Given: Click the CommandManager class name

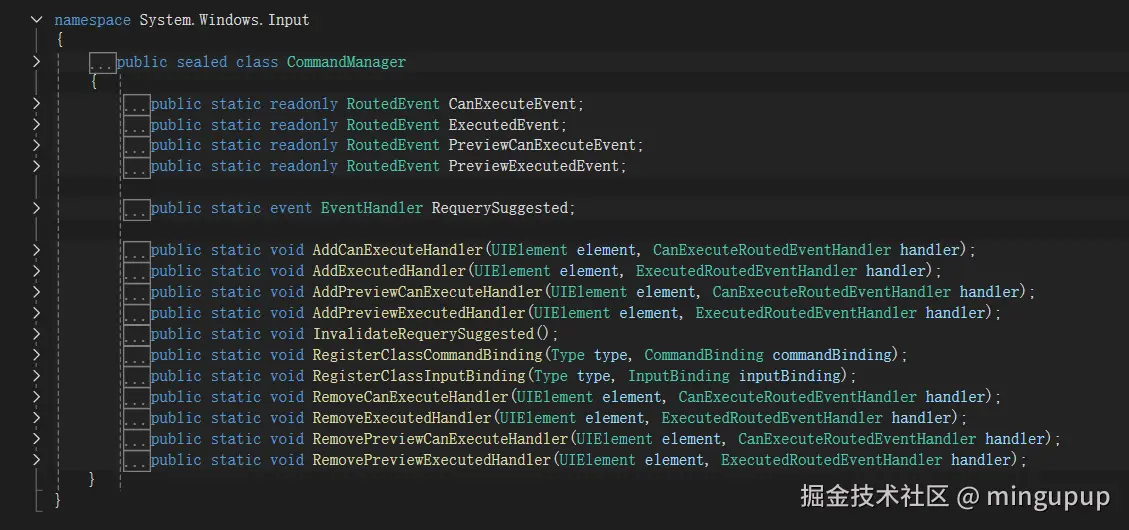Looking at the screenshot, I should pos(346,62).
